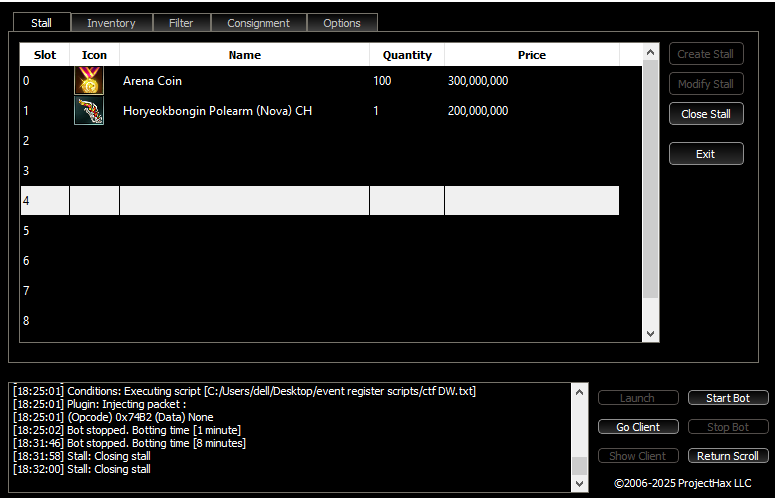Select empty stall slot 5 row
Screen dimensions: 775x498
click(320, 231)
